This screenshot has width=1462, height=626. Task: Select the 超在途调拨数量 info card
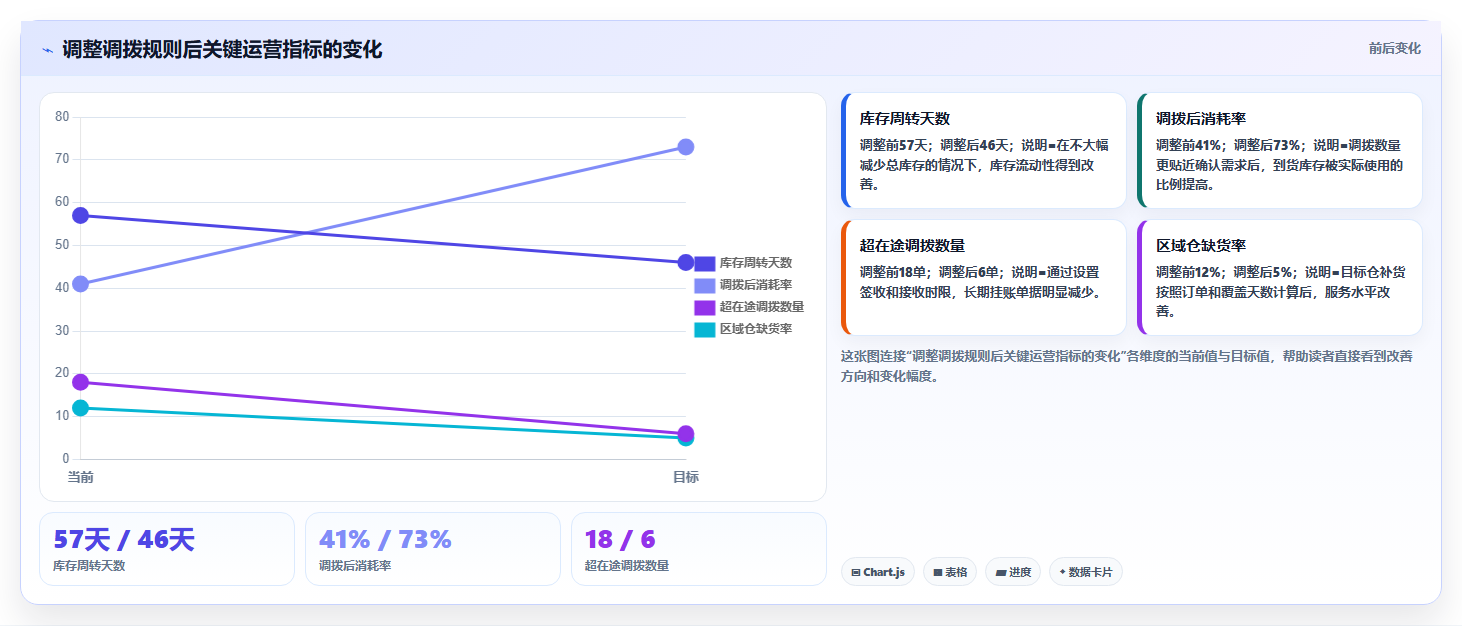pyautogui.click(x=984, y=278)
